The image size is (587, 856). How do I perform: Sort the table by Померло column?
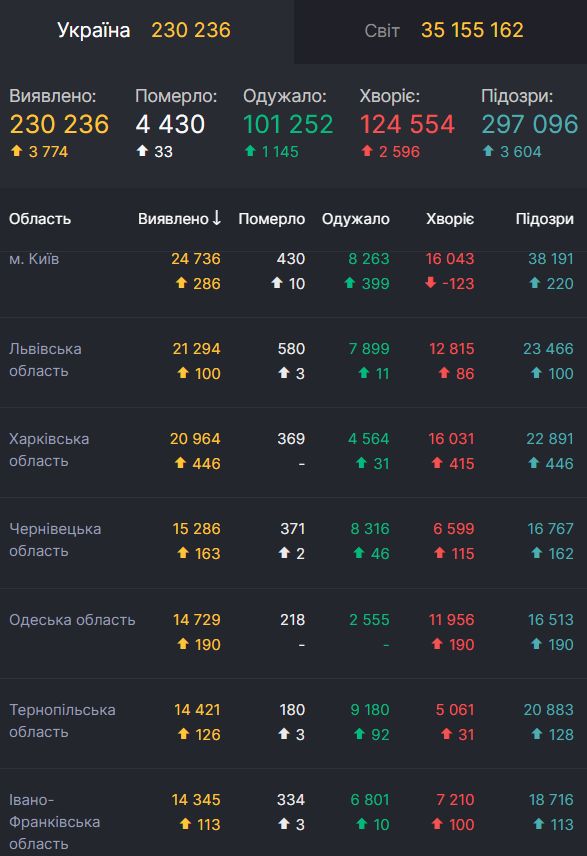(x=271, y=218)
